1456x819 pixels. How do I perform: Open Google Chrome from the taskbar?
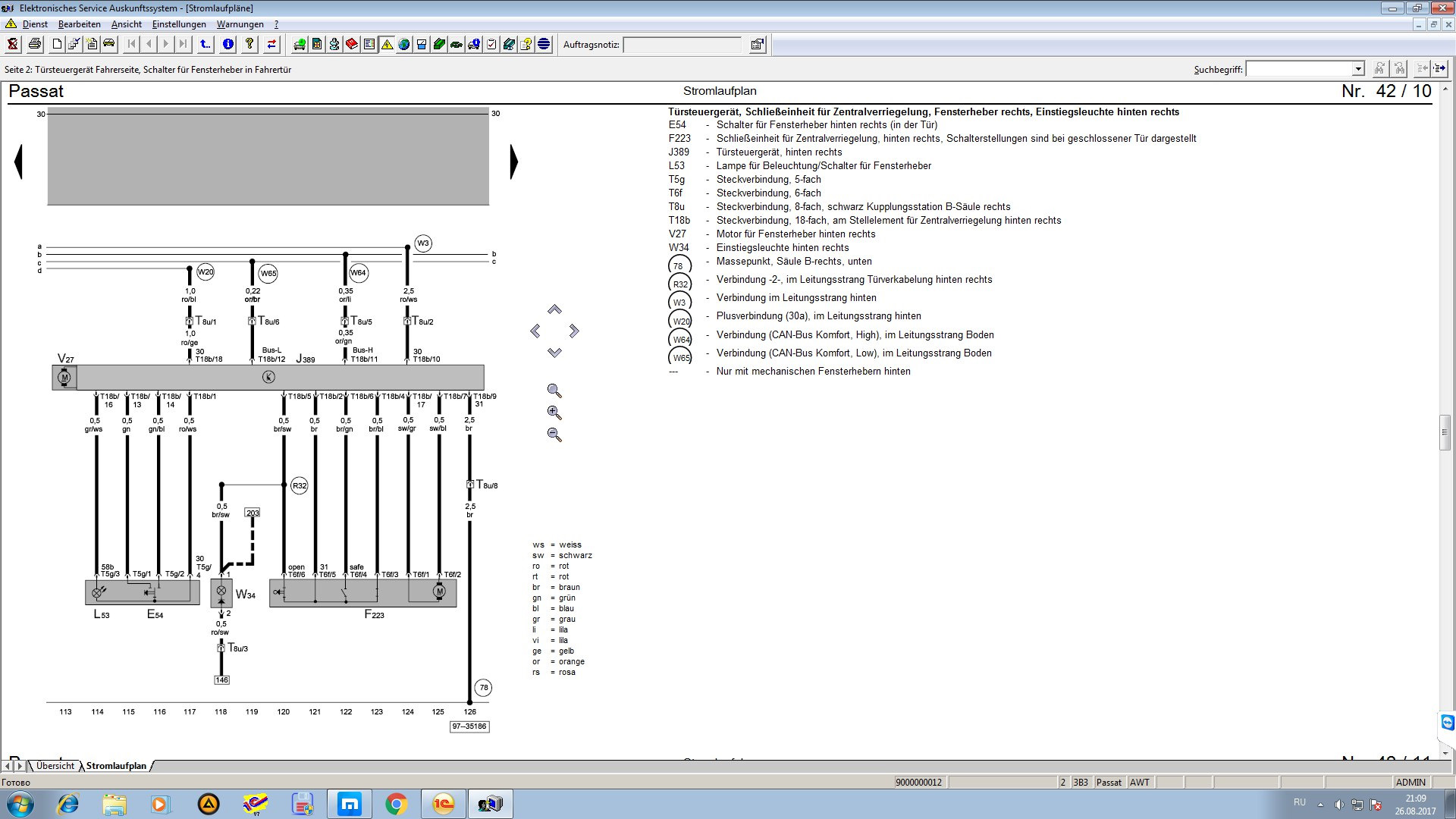[x=396, y=804]
